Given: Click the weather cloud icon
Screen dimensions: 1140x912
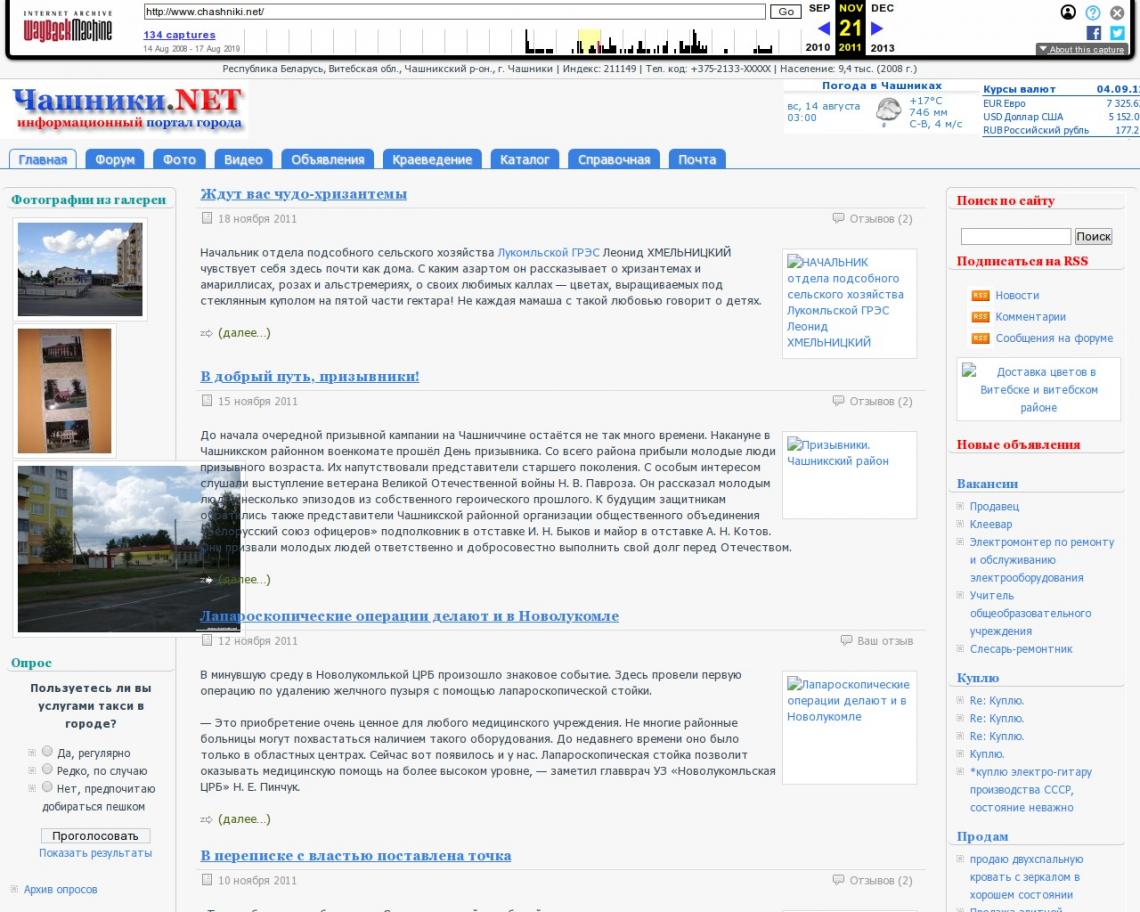Looking at the screenshot, I should pyautogui.click(x=888, y=111).
